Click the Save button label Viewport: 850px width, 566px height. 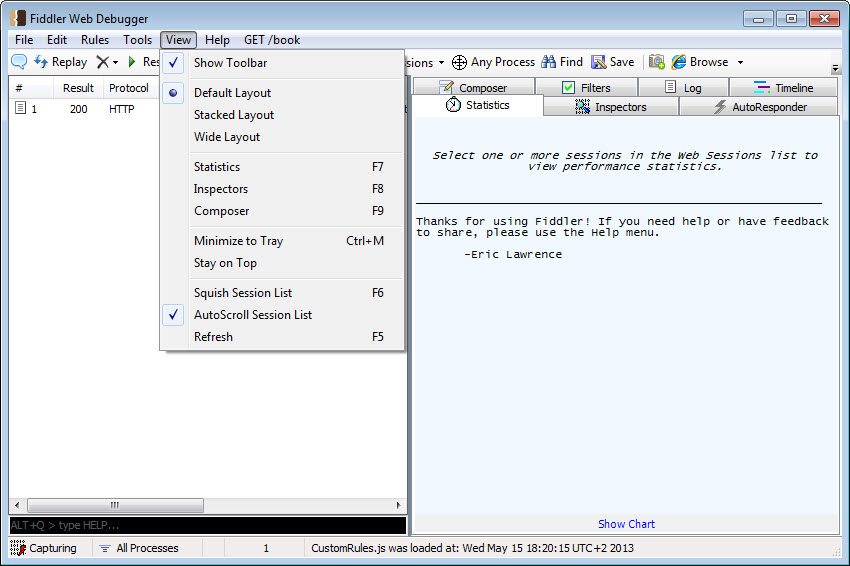click(x=622, y=62)
